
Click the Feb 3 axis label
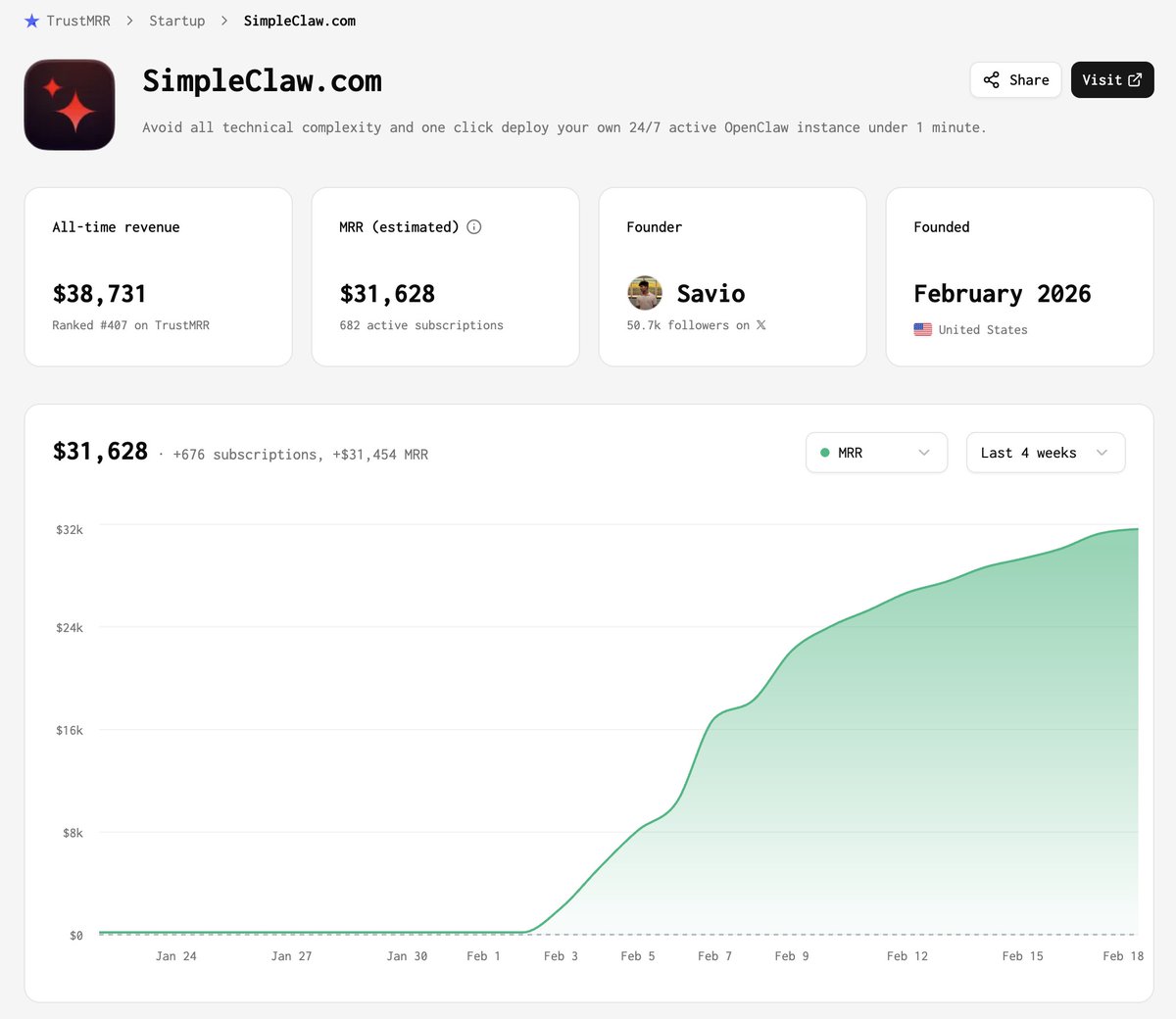tap(562, 956)
